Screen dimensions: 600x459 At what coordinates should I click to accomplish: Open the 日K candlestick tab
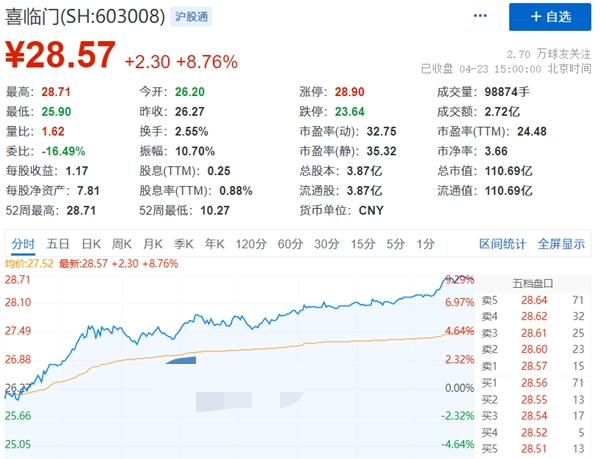coord(91,243)
